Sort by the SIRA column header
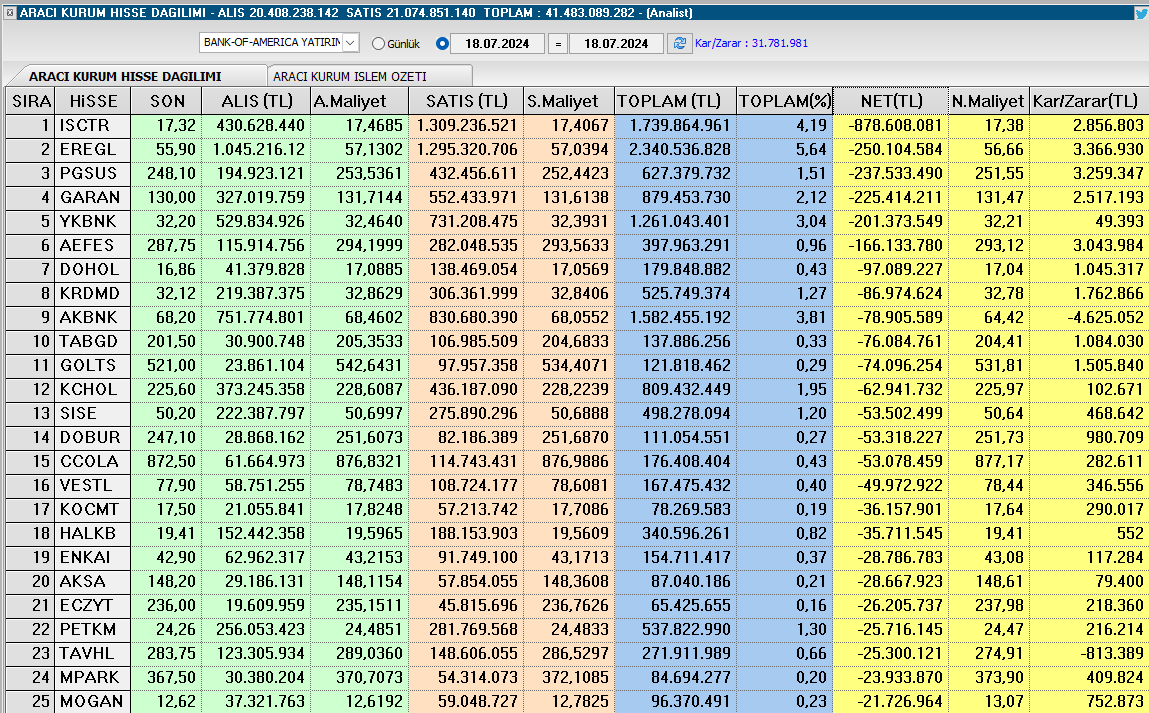Screen dimensions: 1149x713 point(31,101)
